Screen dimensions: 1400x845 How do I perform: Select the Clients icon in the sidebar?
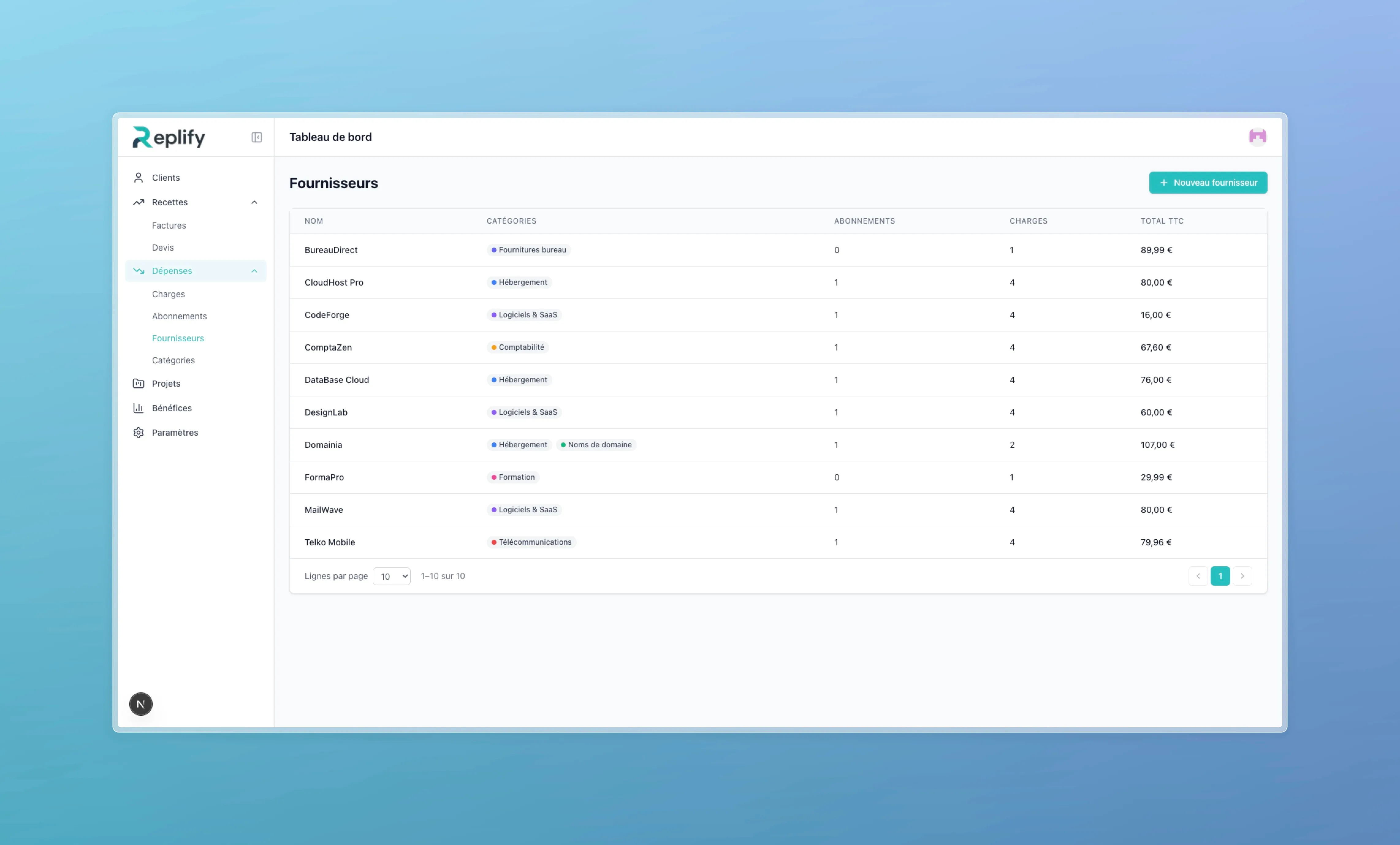[138, 177]
